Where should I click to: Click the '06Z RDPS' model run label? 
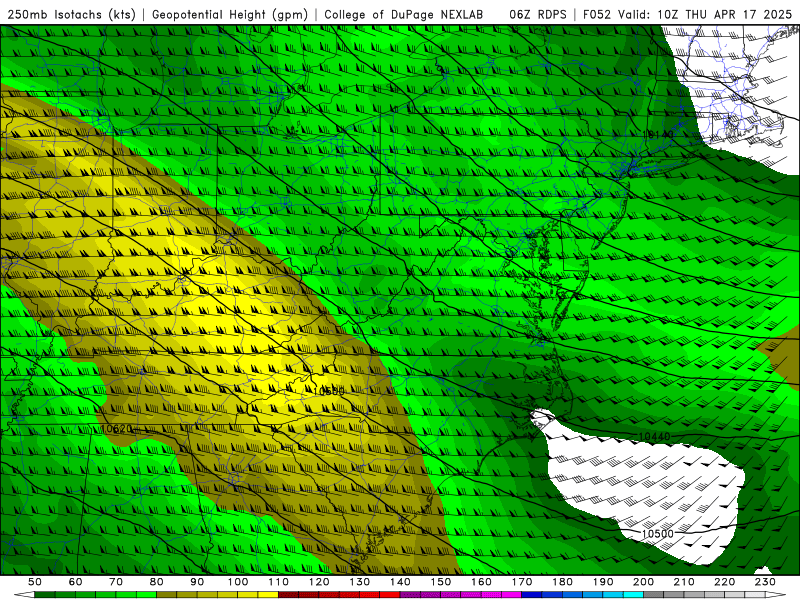538,14
